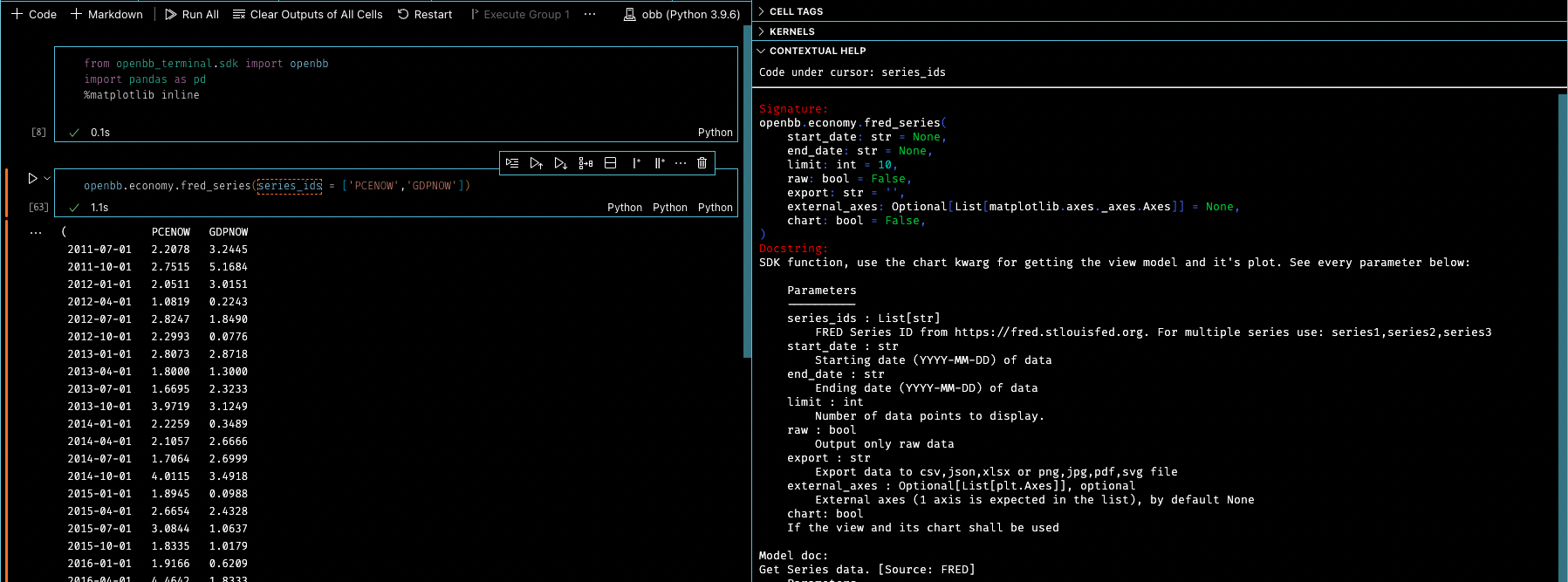
Task: Click the red Docstring: heading
Action: [x=793, y=249]
